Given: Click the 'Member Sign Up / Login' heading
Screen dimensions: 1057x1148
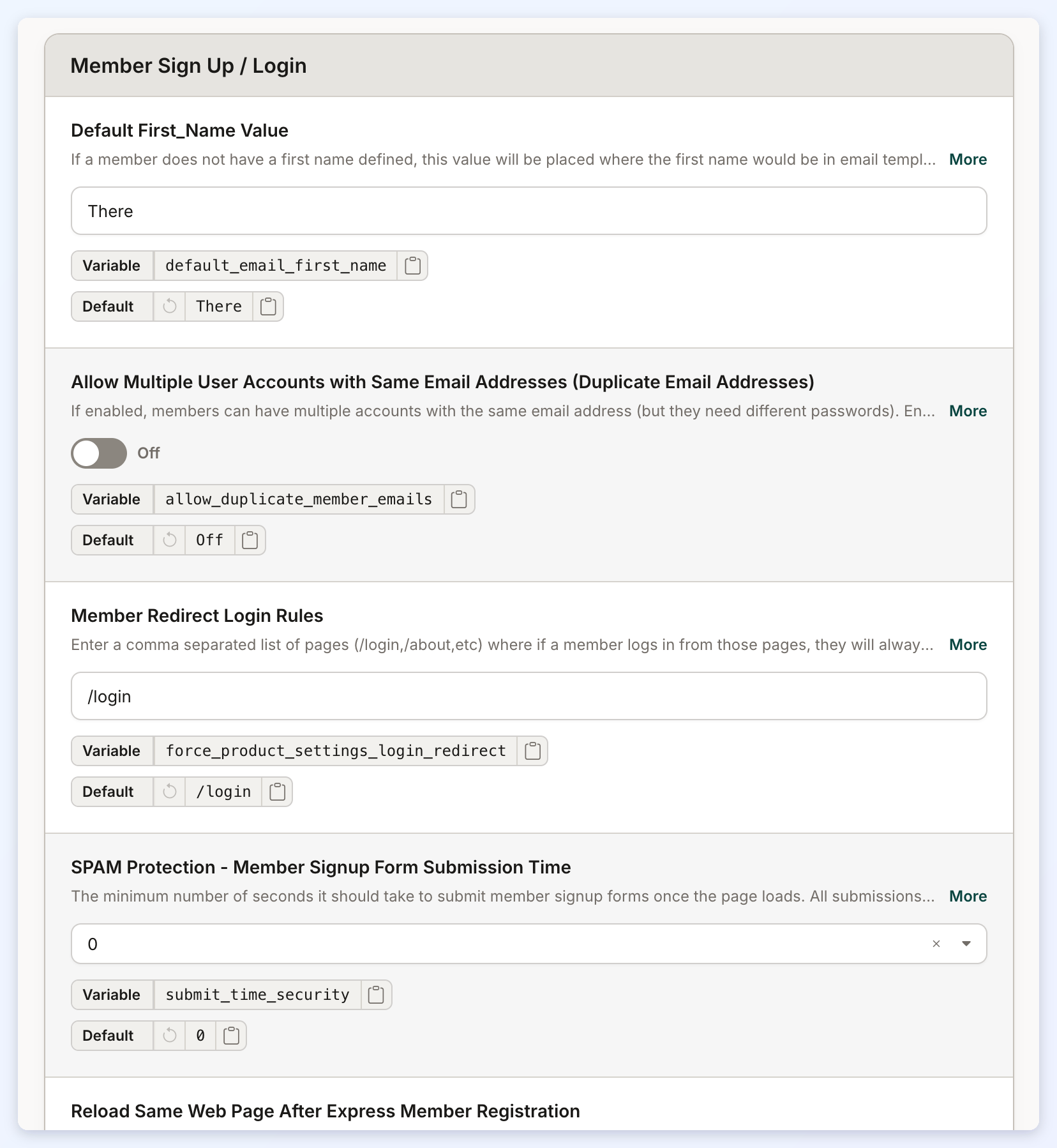Looking at the screenshot, I should pyautogui.click(x=188, y=66).
